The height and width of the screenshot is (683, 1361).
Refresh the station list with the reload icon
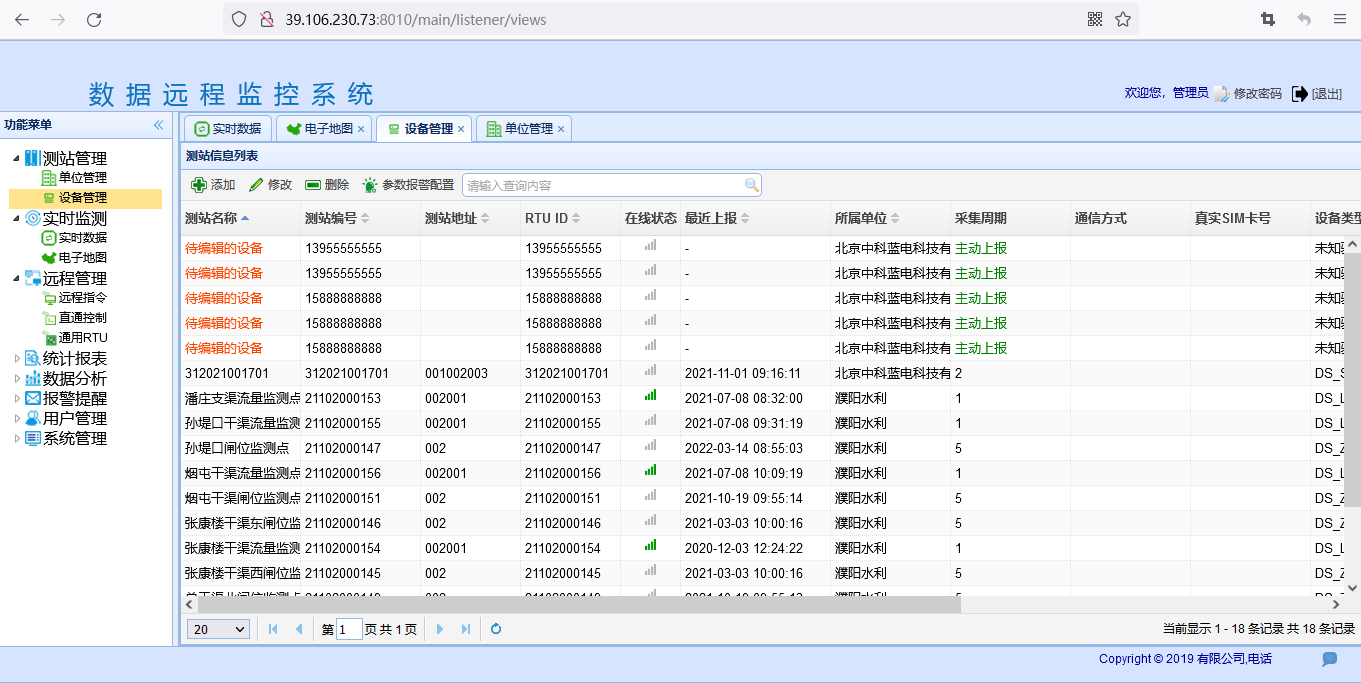495,629
